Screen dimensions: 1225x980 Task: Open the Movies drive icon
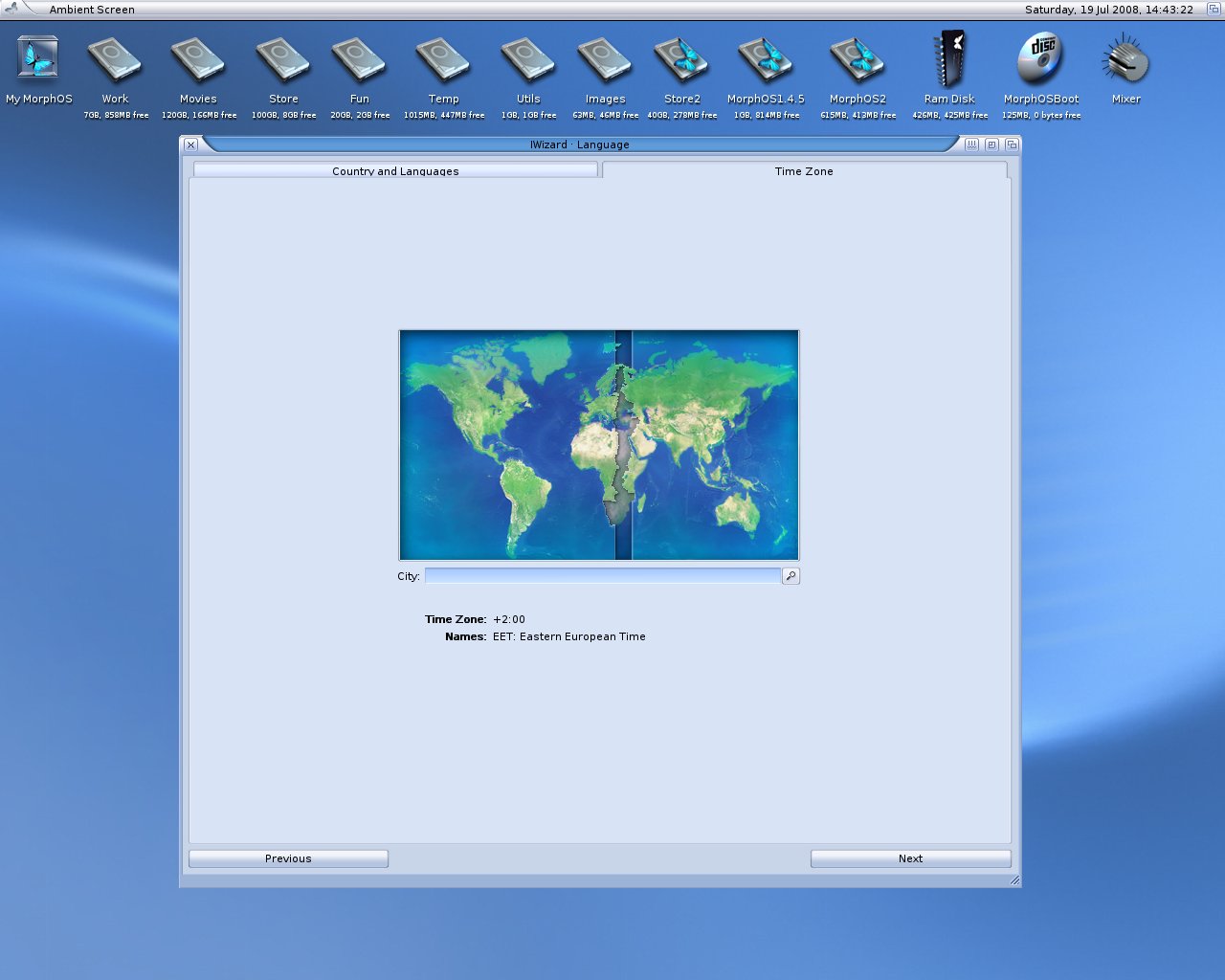[198, 60]
